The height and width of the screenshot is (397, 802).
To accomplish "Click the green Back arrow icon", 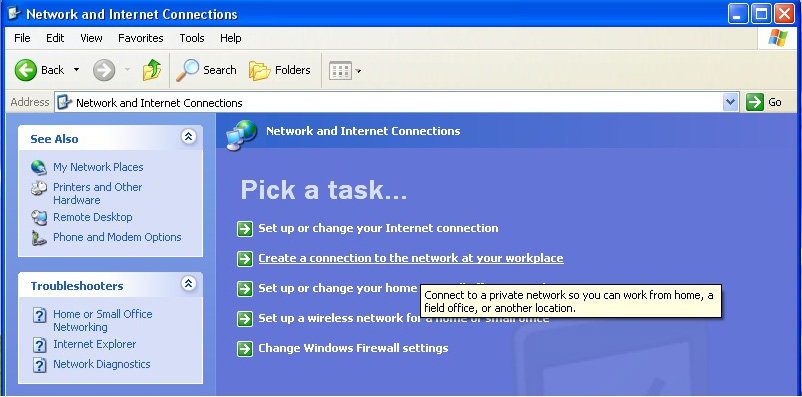I will click(x=26, y=70).
